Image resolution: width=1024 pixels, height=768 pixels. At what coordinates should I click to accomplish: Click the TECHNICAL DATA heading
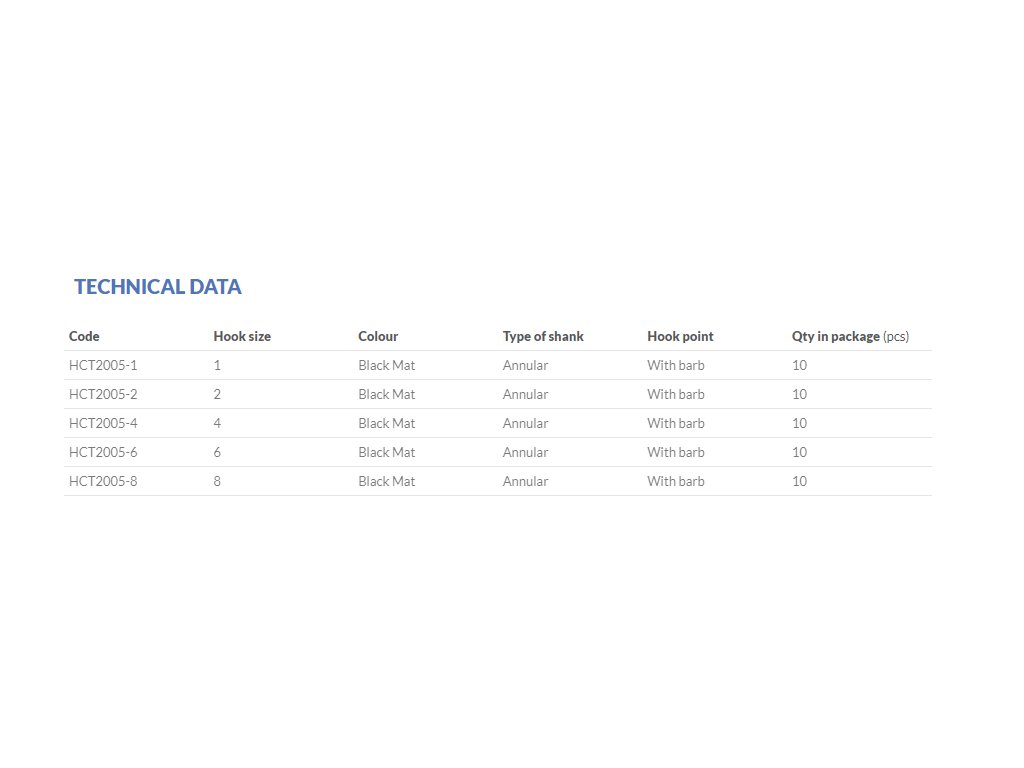[157, 287]
